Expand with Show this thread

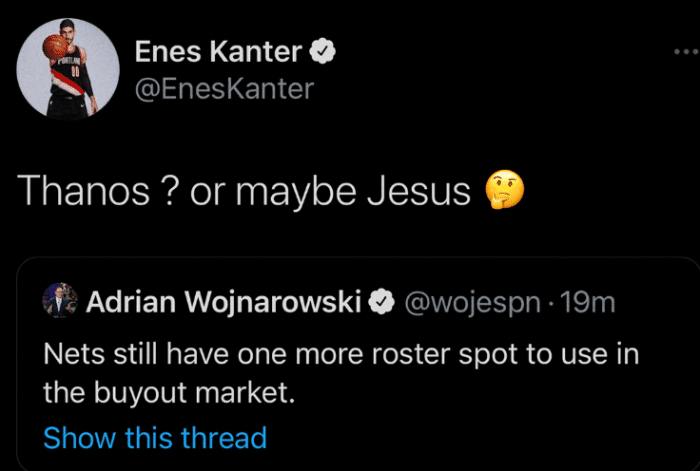click(155, 437)
